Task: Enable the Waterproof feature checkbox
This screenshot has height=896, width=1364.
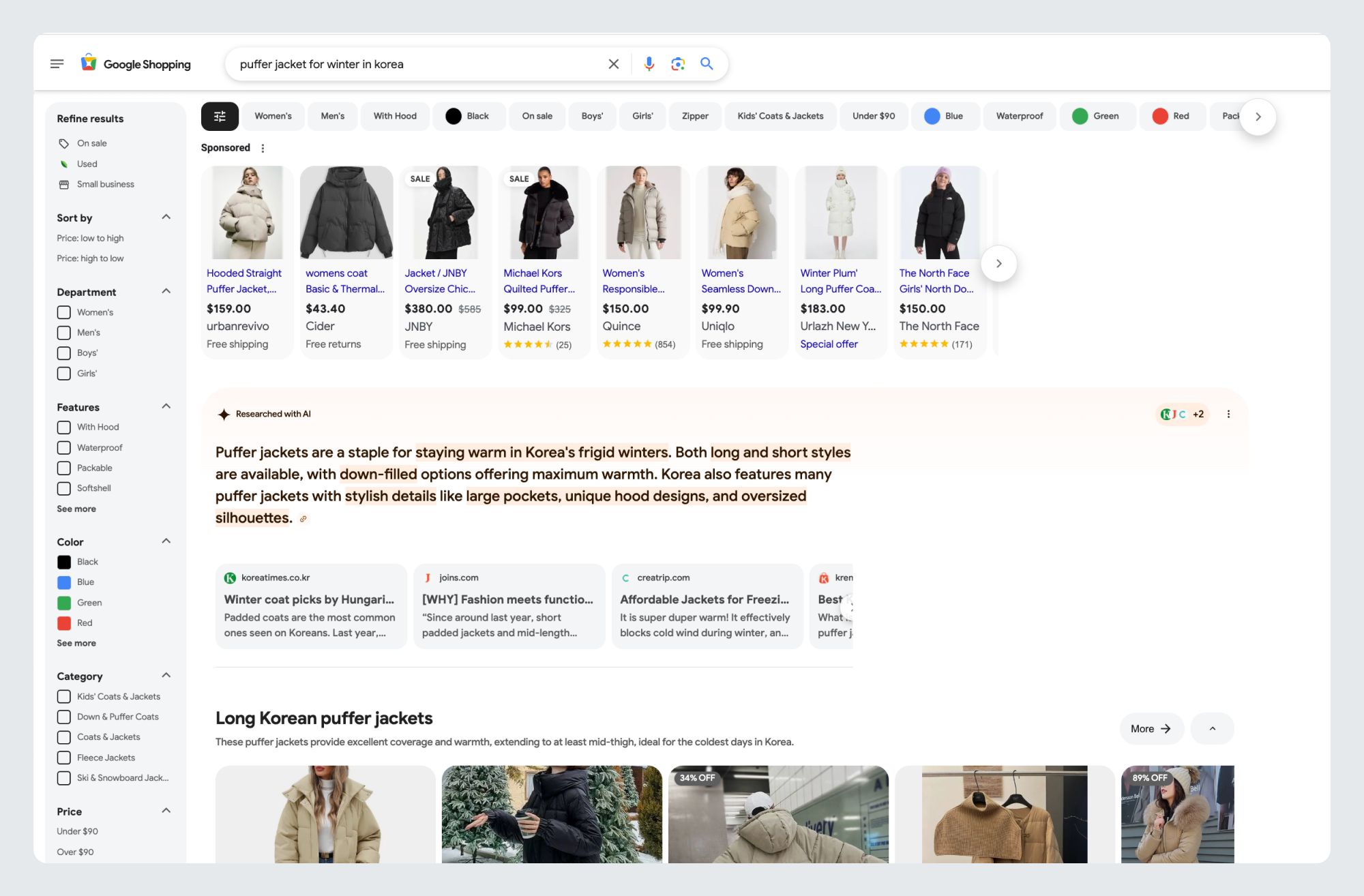Action: click(64, 448)
